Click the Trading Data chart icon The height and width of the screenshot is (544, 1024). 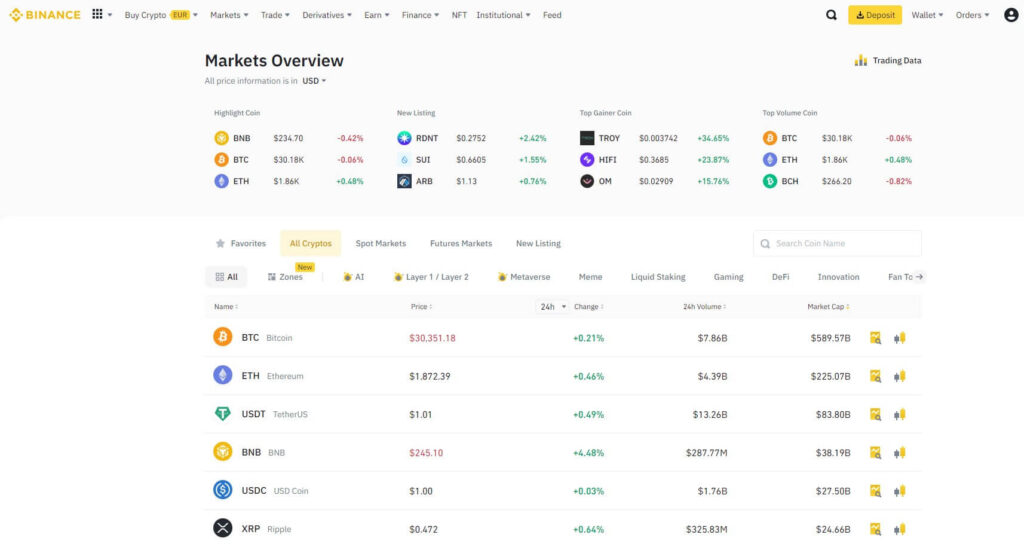(861, 60)
